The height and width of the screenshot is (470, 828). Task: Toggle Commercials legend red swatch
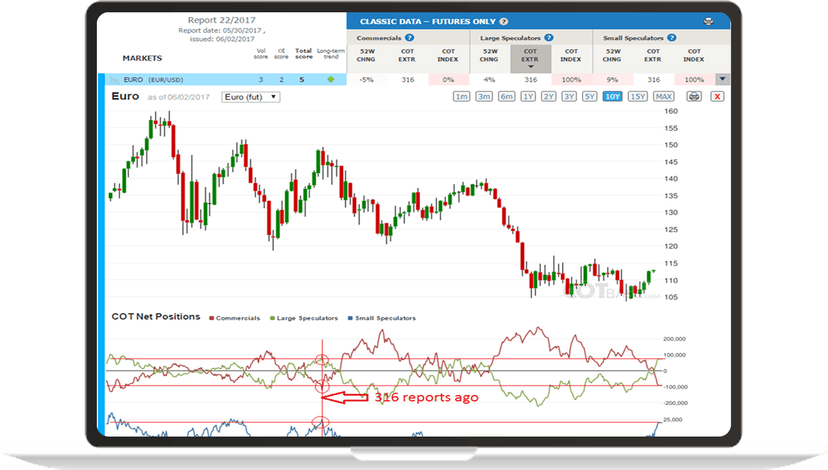[211, 318]
